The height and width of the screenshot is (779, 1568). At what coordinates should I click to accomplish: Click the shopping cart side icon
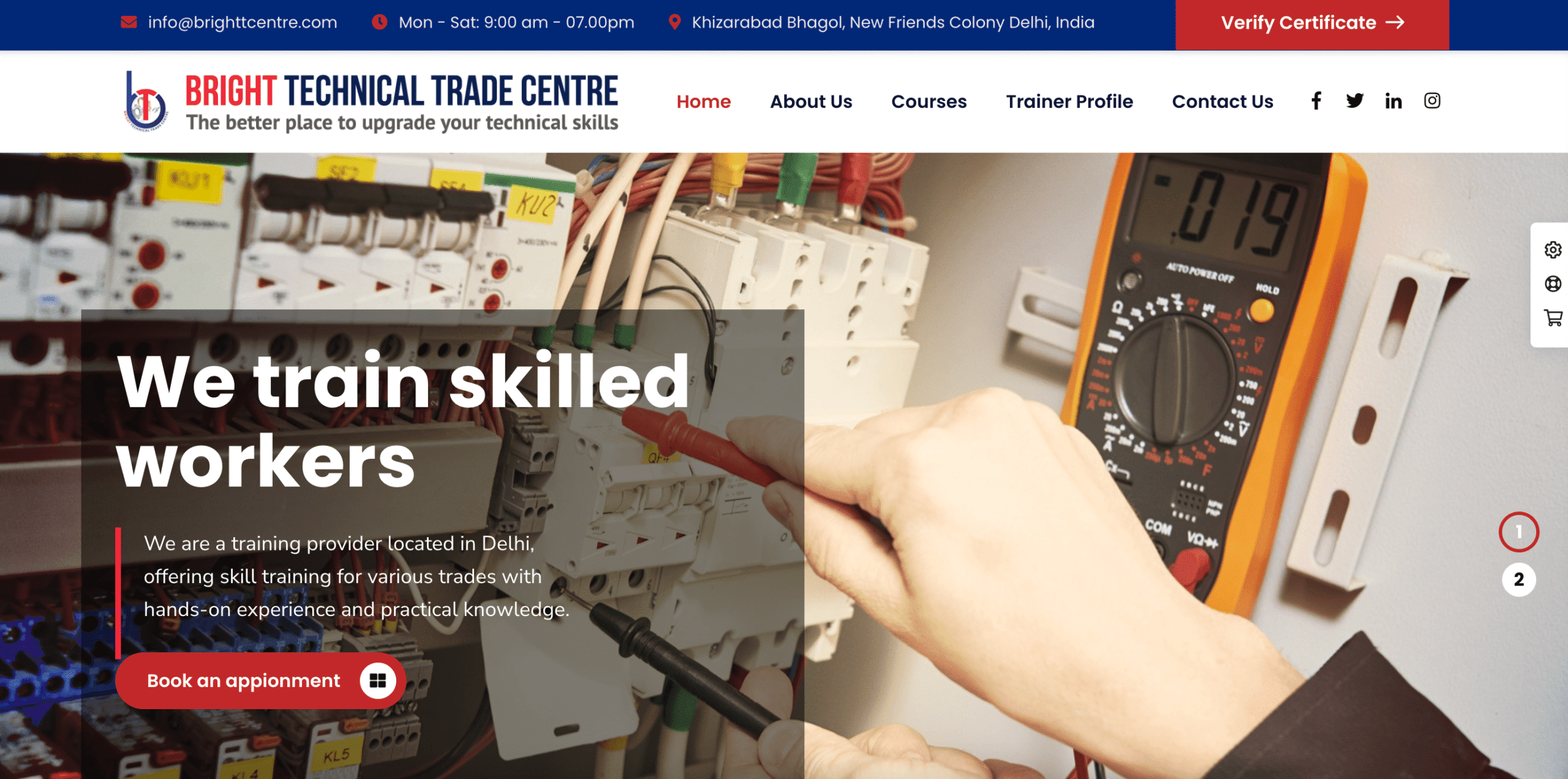[x=1553, y=318]
